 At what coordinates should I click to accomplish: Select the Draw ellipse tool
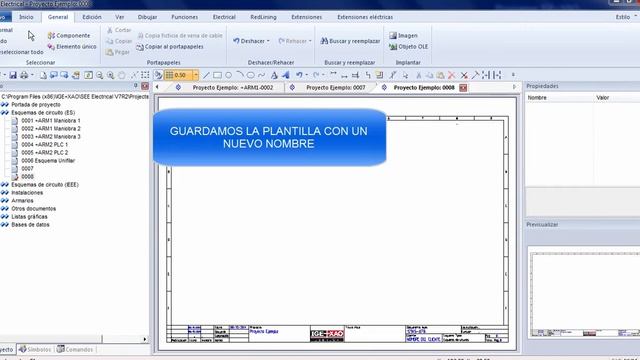[251, 75]
